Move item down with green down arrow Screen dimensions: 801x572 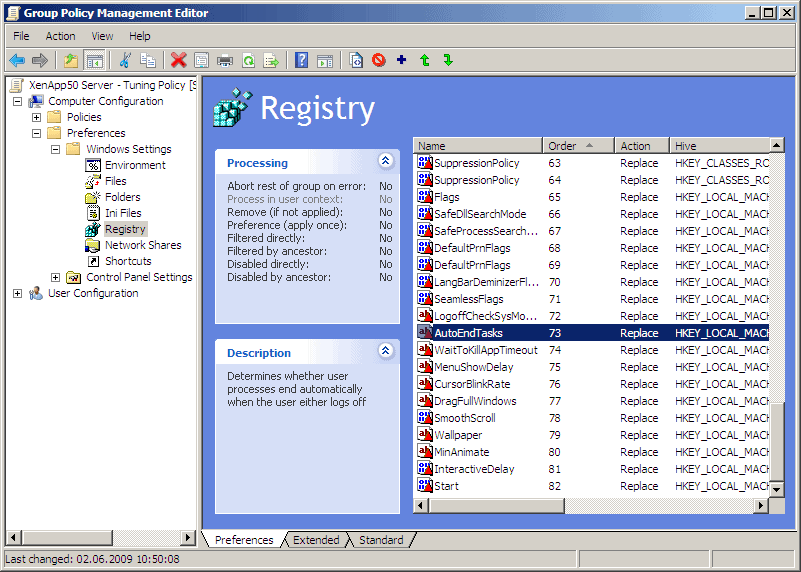point(448,61)
